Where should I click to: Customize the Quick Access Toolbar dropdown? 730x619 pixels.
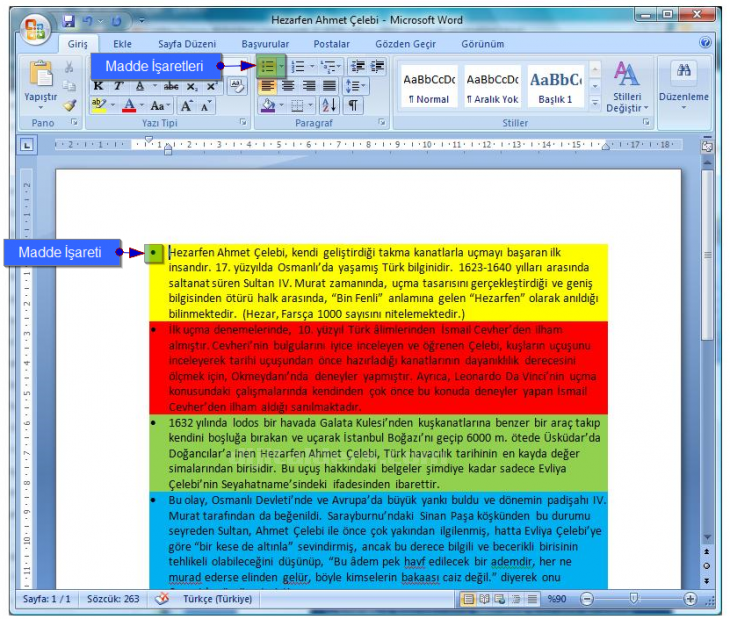pos(142,20)
